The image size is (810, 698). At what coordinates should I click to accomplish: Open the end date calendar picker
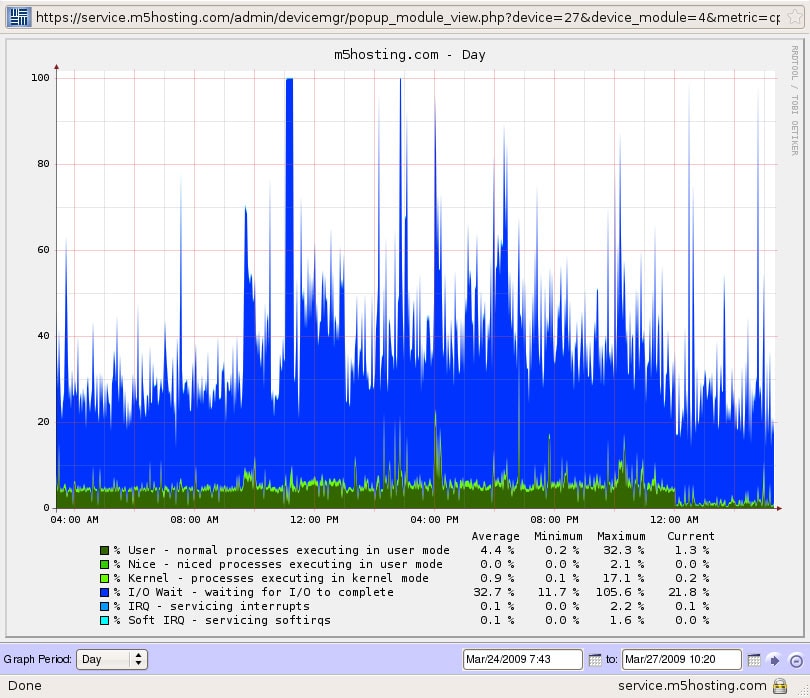[x=755, y=660]
